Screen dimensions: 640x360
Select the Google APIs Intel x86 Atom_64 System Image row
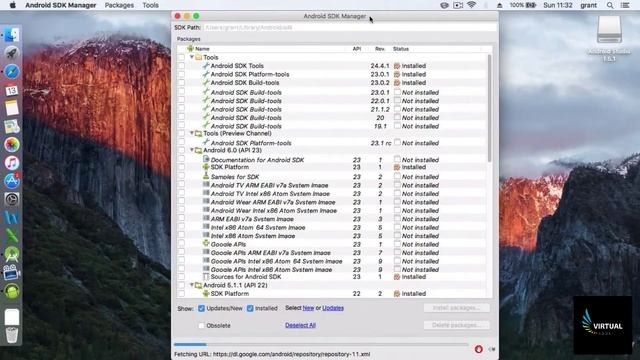click(333, 261)
